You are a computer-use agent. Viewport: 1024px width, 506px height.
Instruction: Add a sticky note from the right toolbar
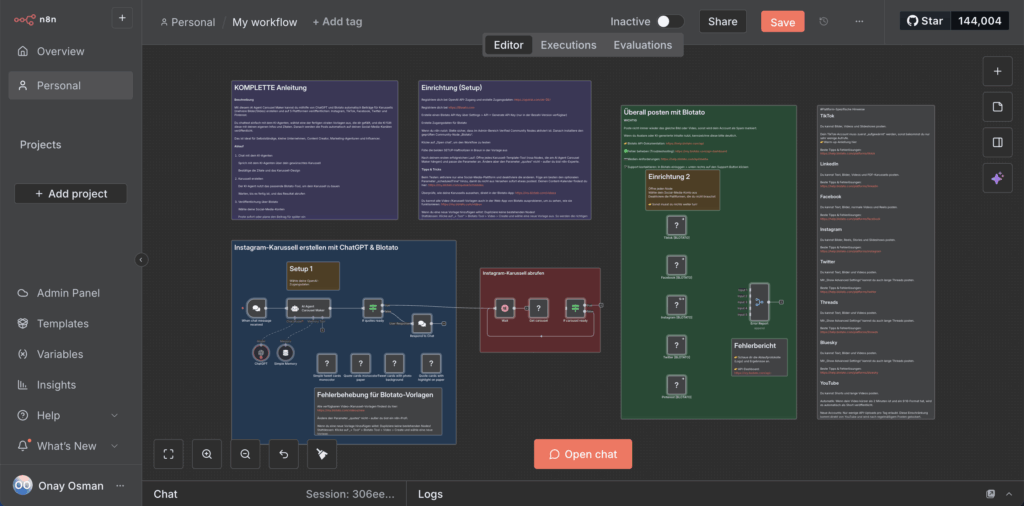click(x=997, y=107)
